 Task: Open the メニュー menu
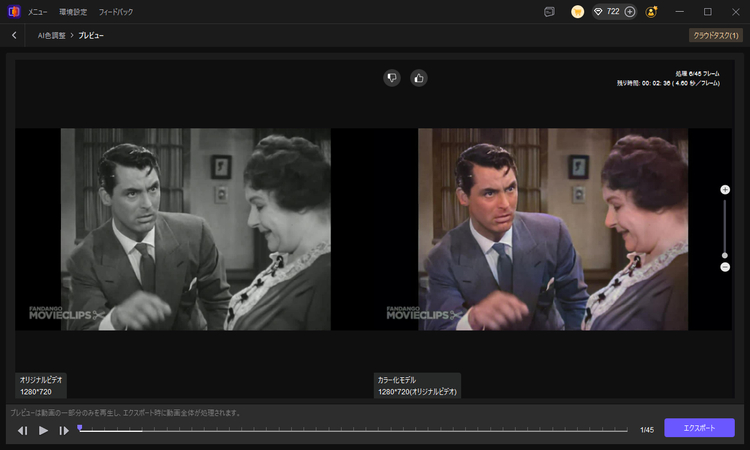coord(38,12)
